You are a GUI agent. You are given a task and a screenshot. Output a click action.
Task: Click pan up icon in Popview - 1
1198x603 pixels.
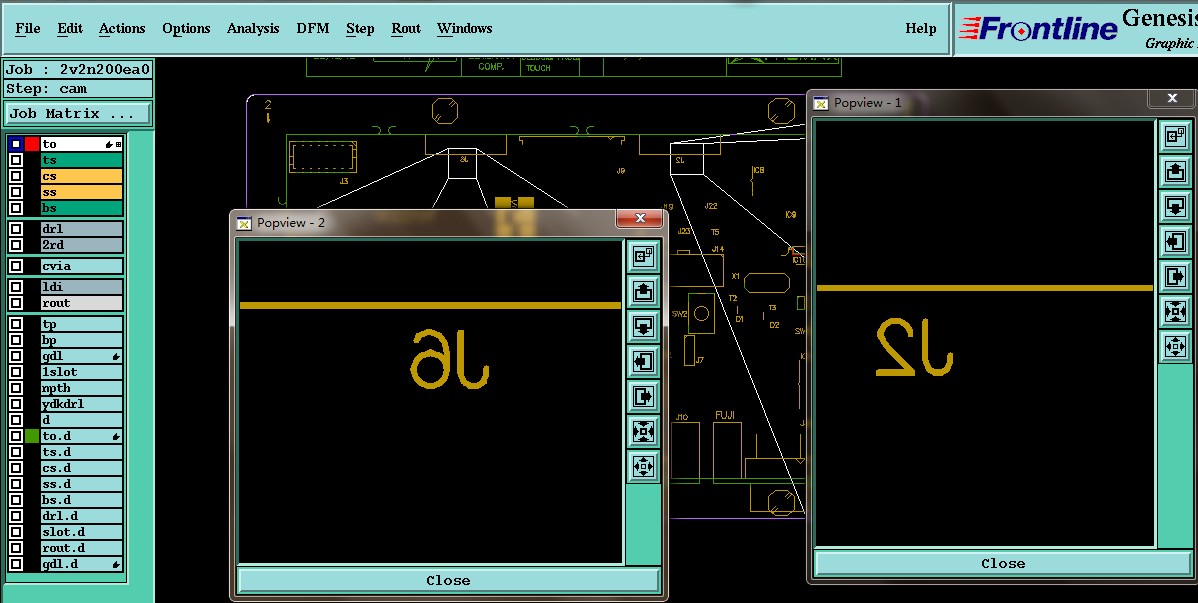(1174, 172)
